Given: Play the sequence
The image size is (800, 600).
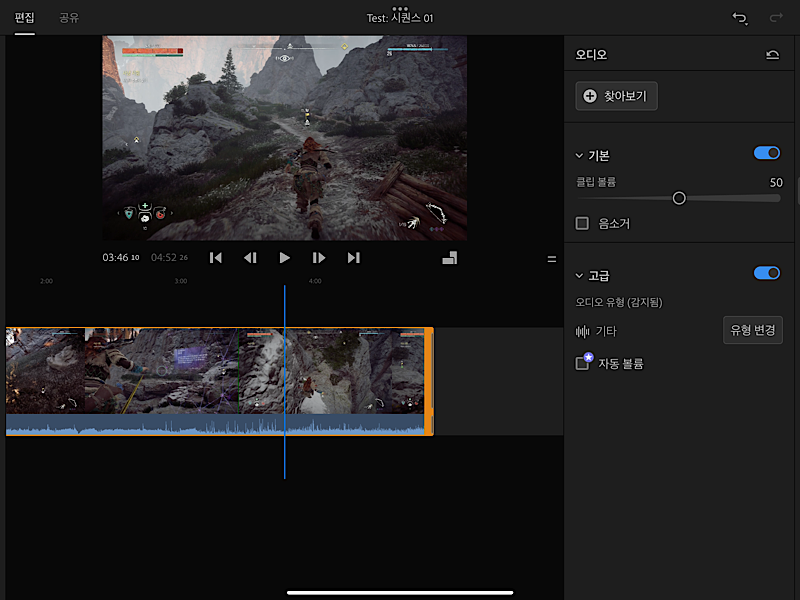Looking at the screenshot, I should [285, 258].
